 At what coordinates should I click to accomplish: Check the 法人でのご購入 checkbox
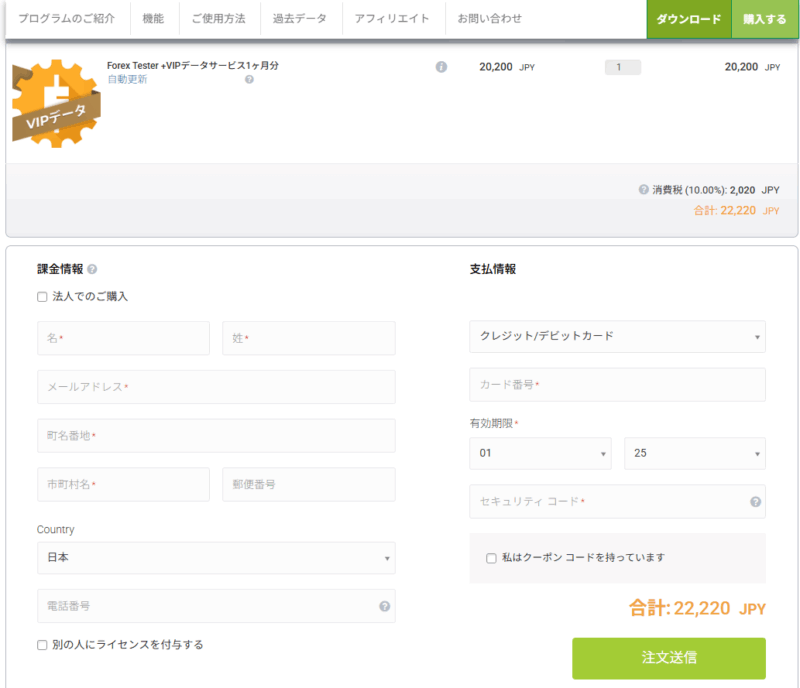pyautogui.click(x=42, y=297)
